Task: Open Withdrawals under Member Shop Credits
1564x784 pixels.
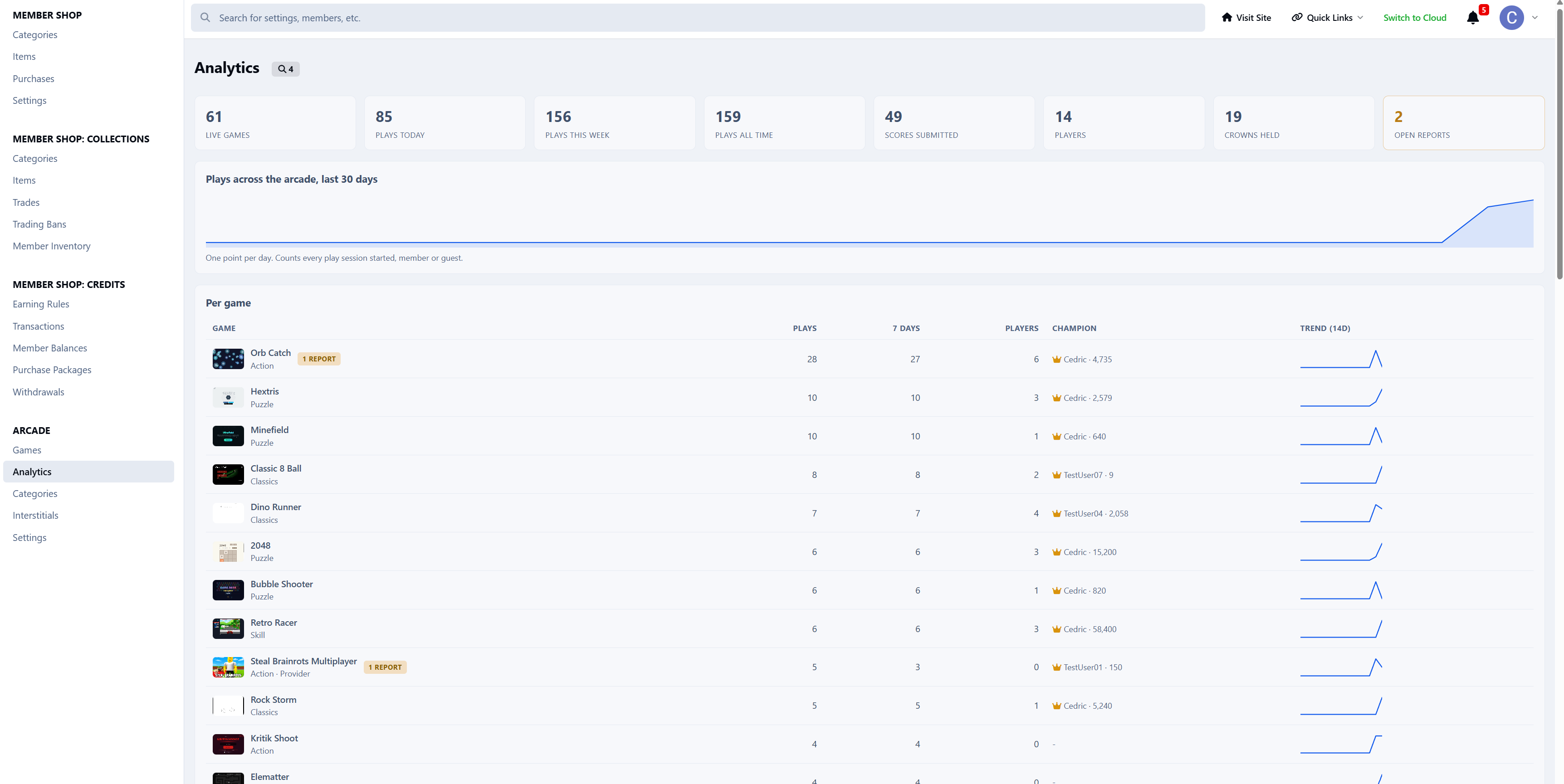Action: (x=38, y=392)
